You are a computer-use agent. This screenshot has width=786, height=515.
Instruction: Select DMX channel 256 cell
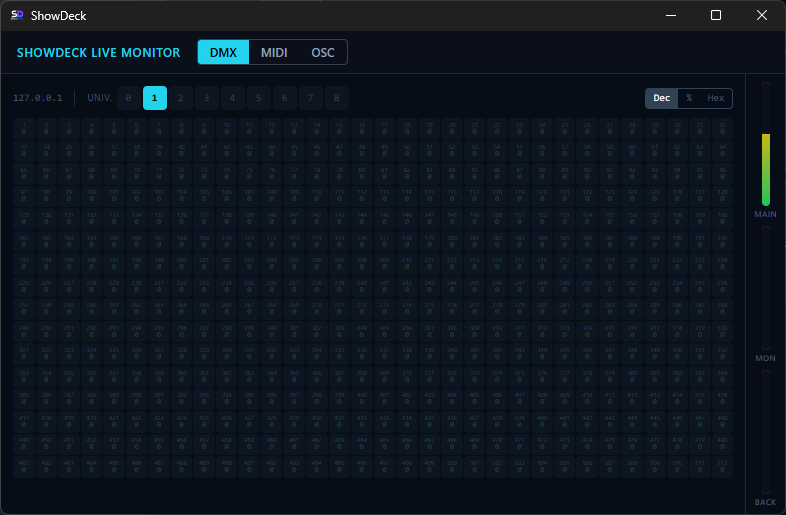click(722, 286)
